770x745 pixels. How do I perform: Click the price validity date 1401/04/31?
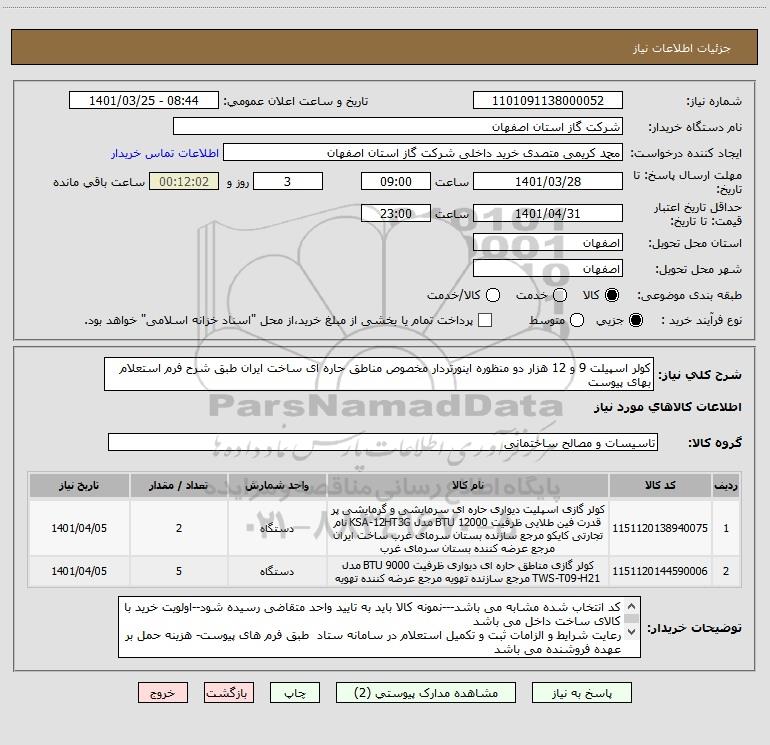548,213
